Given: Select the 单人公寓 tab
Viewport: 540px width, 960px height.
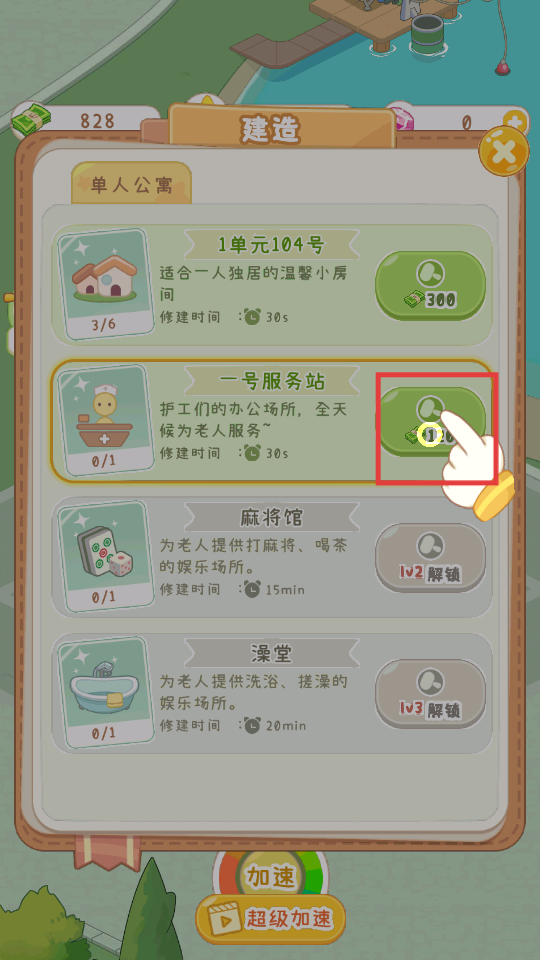Looking at the screenshot, I should pyautogui.click(x=132, y=184).
